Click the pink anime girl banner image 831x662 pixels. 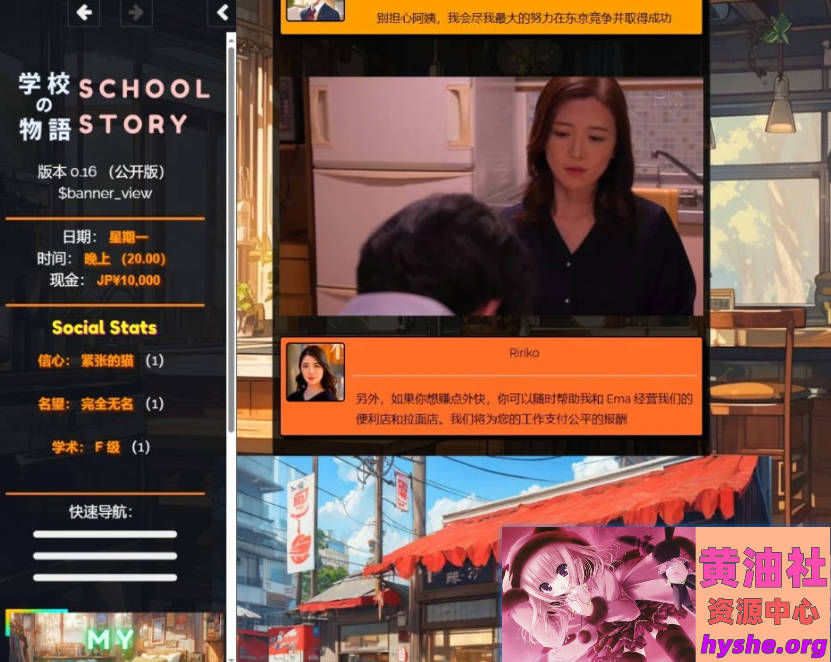(597, 594)
